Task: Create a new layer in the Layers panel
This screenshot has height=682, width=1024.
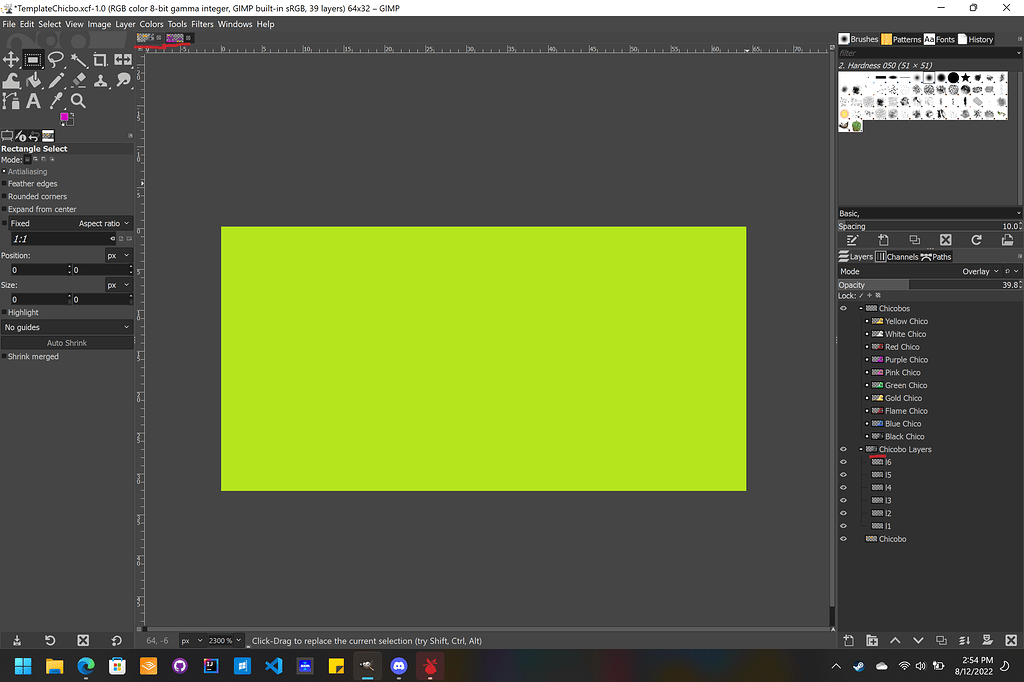Action: tap(848, 640)
